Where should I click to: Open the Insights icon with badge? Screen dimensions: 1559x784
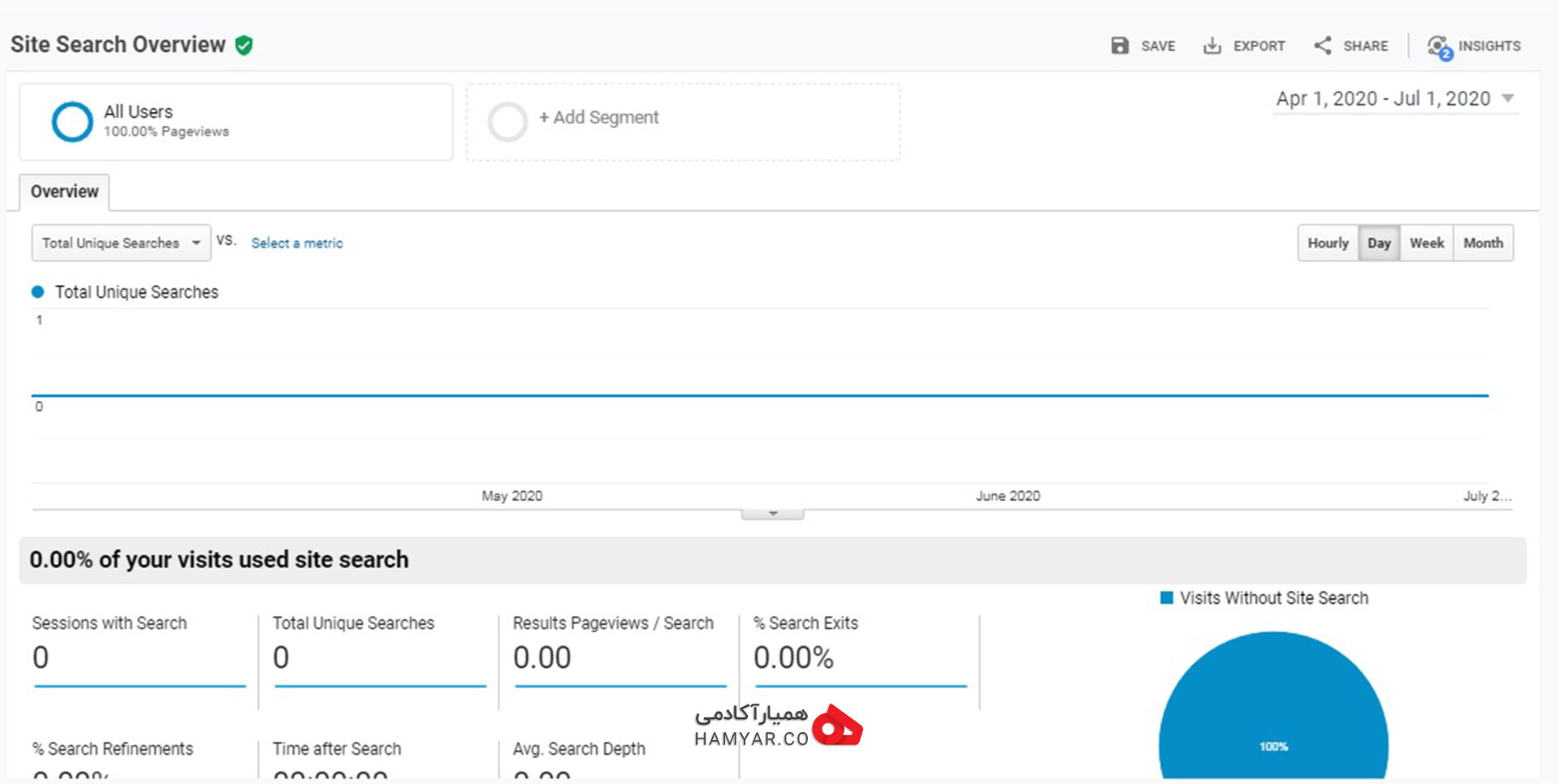click(1440, 47)
